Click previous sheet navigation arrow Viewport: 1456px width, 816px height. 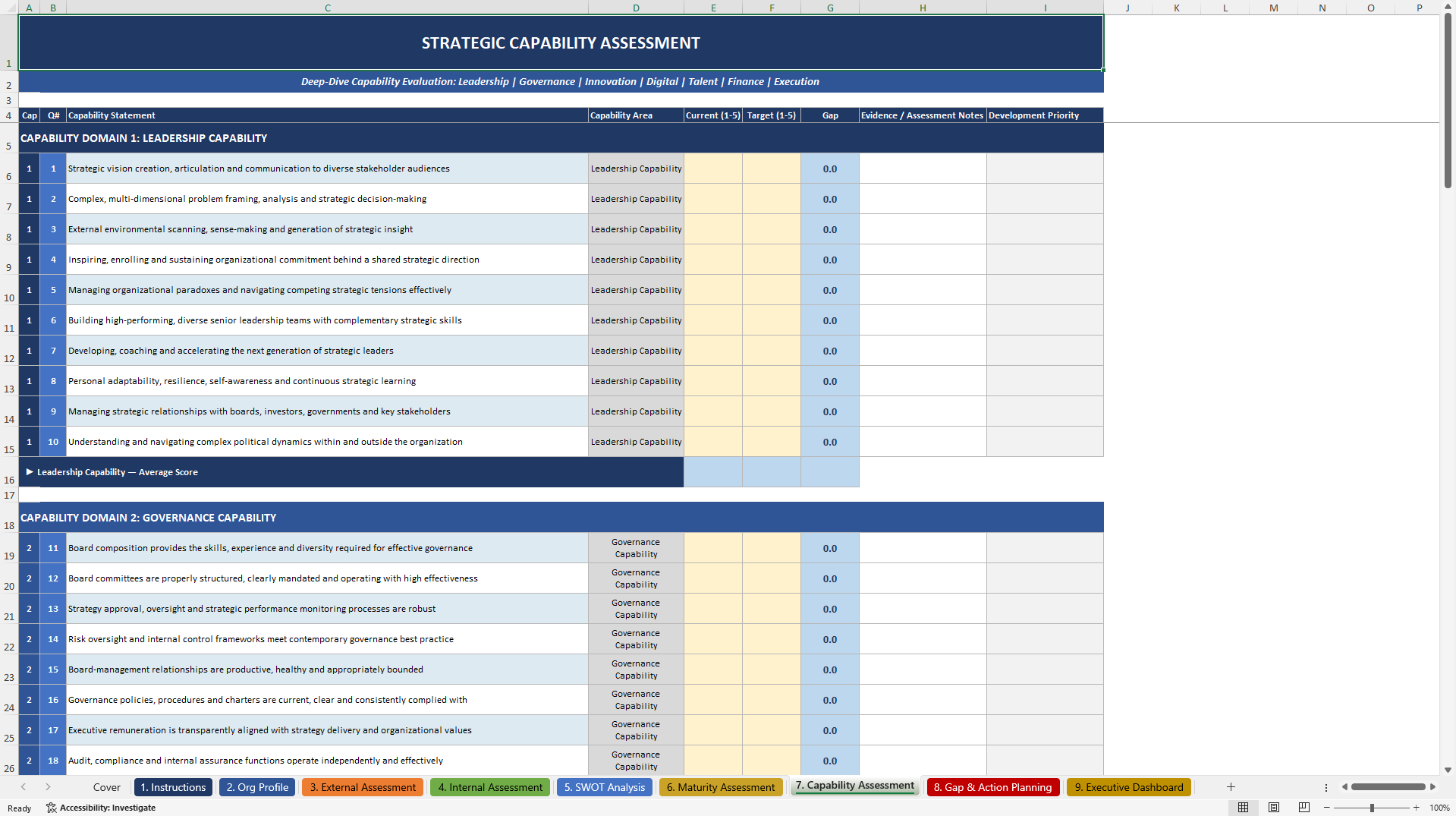24,787
